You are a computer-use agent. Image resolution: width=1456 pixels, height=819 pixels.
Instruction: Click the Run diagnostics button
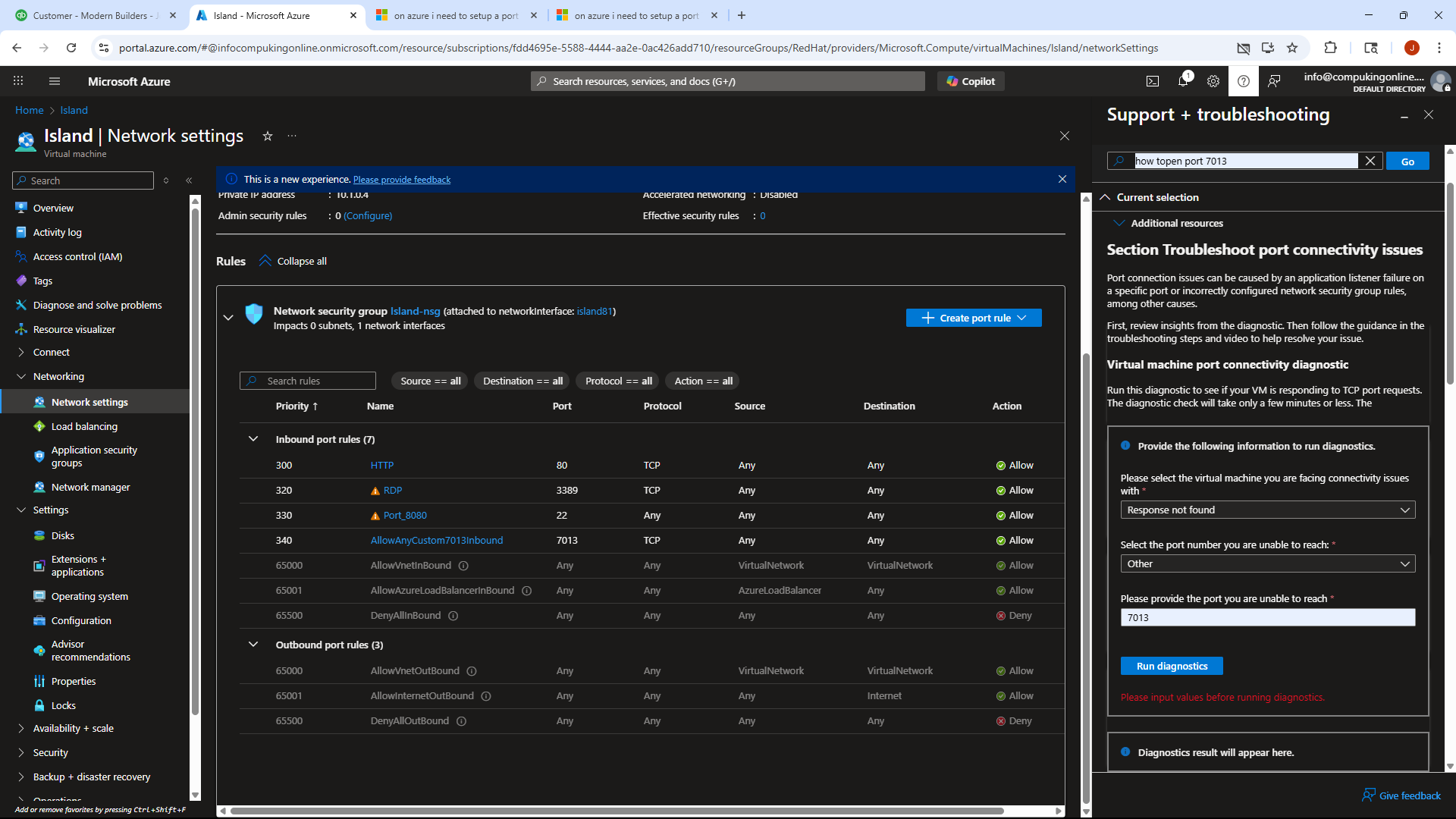[1172, 666]
